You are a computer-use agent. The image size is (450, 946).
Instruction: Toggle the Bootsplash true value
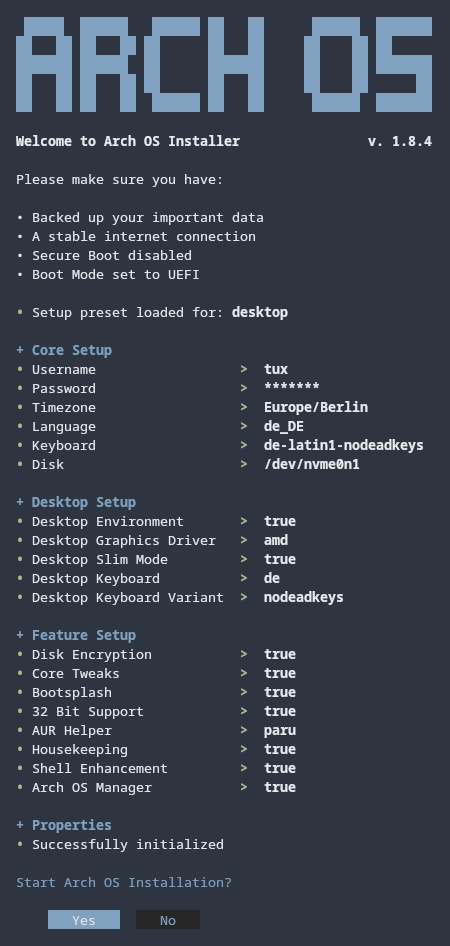280,692
